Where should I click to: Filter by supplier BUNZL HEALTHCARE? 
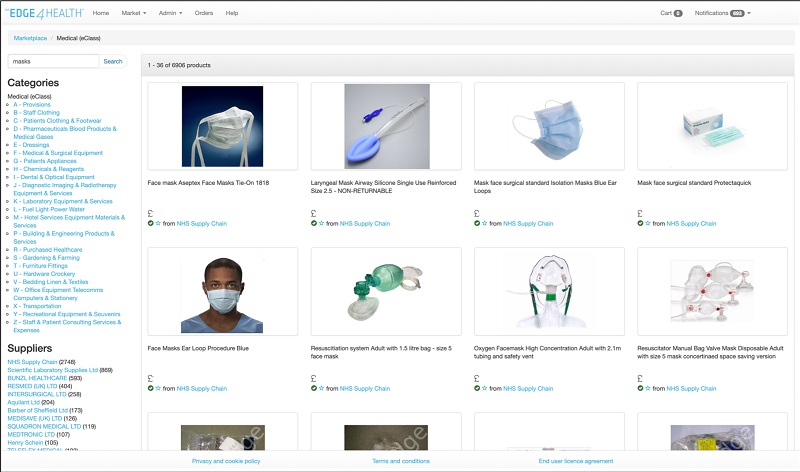click(37, 379)
